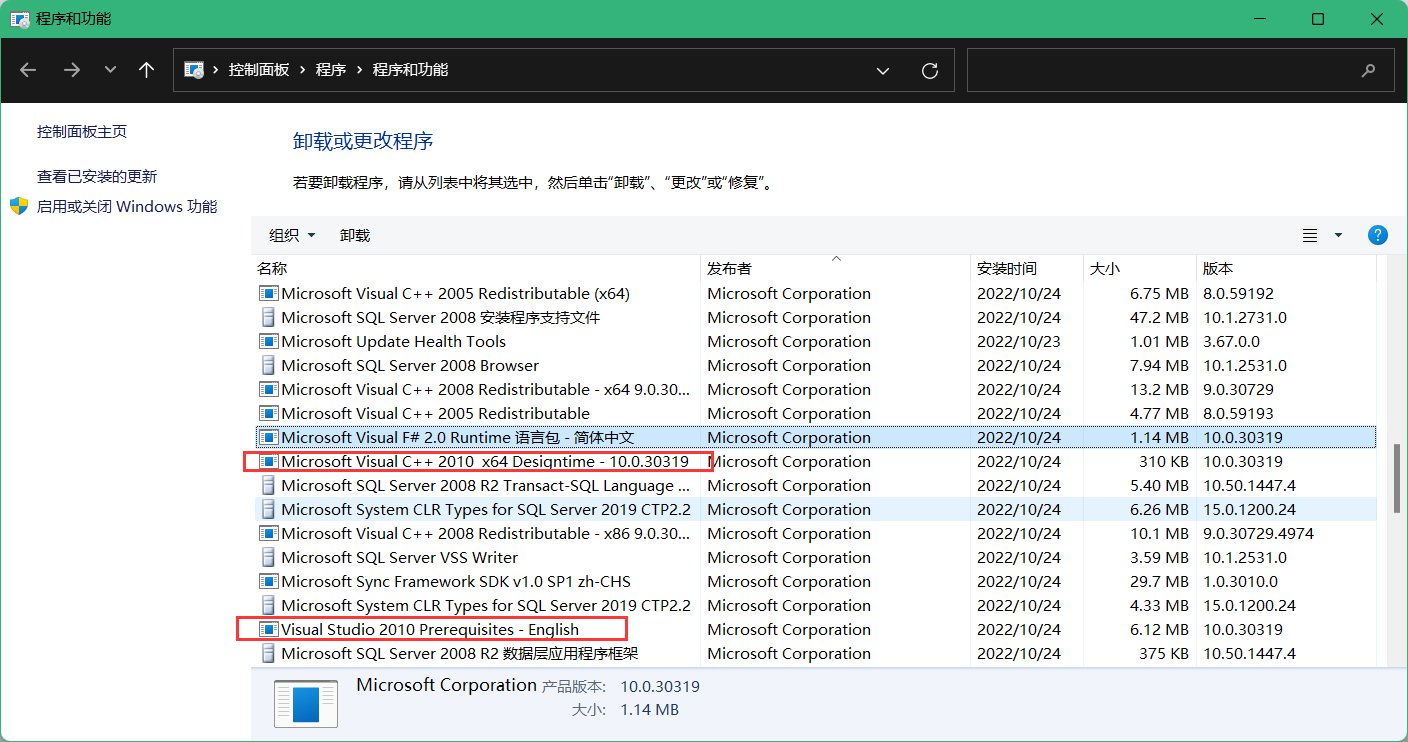Click the version cell 3.67.0.0
The height and width of the screenshot is (742, 1408).
point(1231,341)
